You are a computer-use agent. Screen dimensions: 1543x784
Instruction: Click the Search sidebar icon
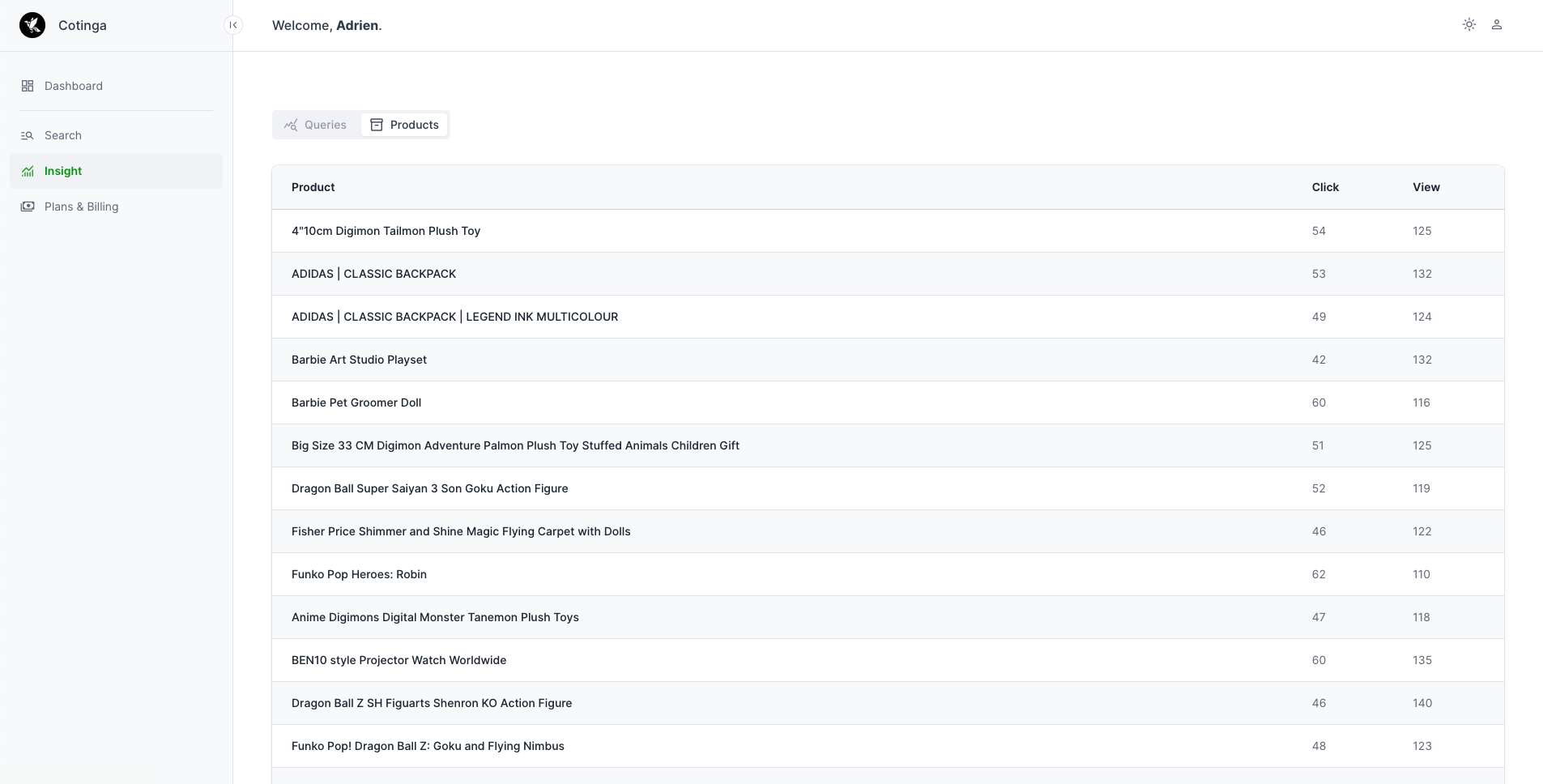pyautogui.click(x=28, y=135)
